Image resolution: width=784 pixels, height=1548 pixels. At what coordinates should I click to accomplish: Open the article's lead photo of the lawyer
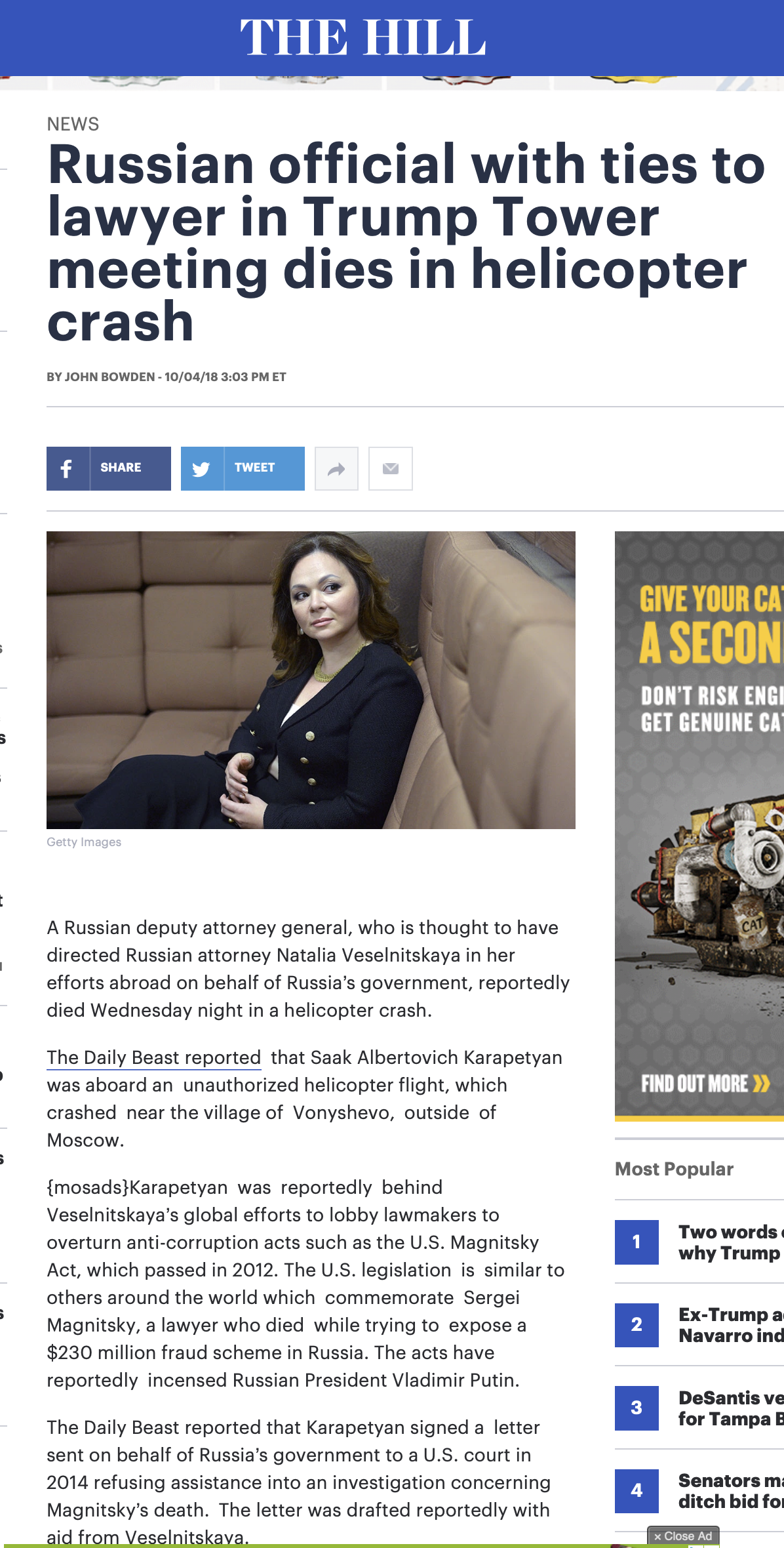[x=311, y=680]
